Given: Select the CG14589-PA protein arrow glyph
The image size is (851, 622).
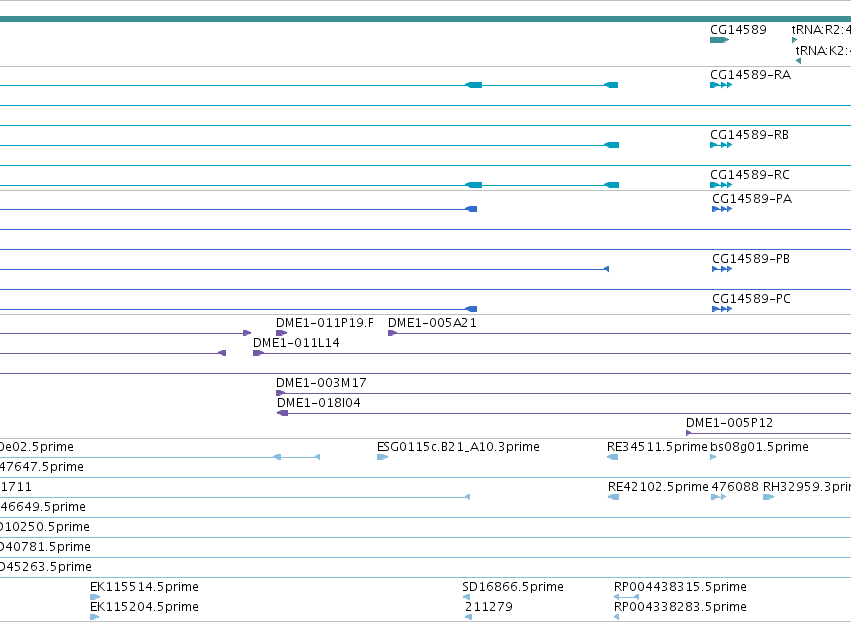Looking at the screenshot, I should click(x=722, y=209).
